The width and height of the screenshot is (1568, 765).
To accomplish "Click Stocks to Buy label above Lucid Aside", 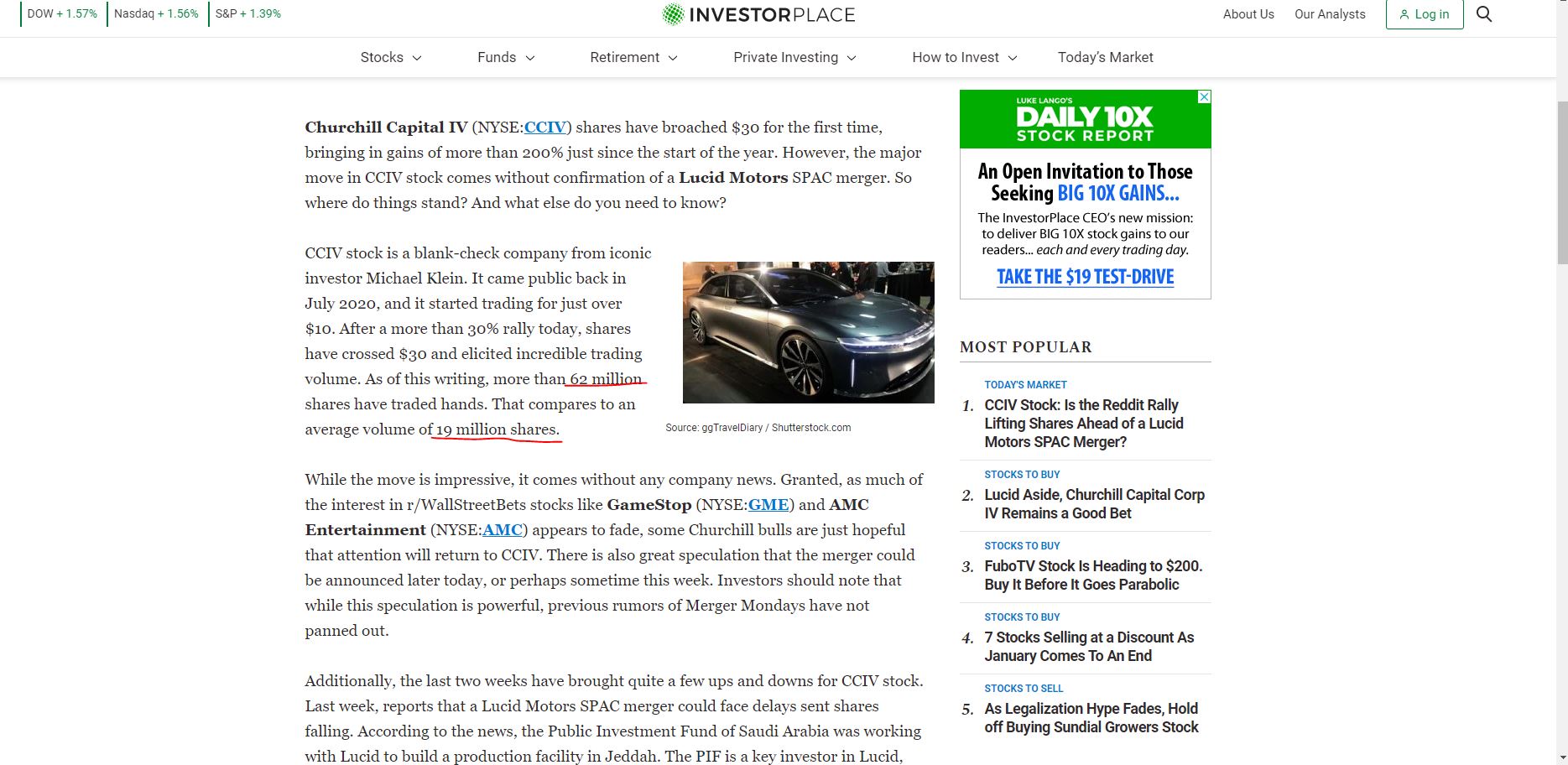I will [x=1022, y=475].
